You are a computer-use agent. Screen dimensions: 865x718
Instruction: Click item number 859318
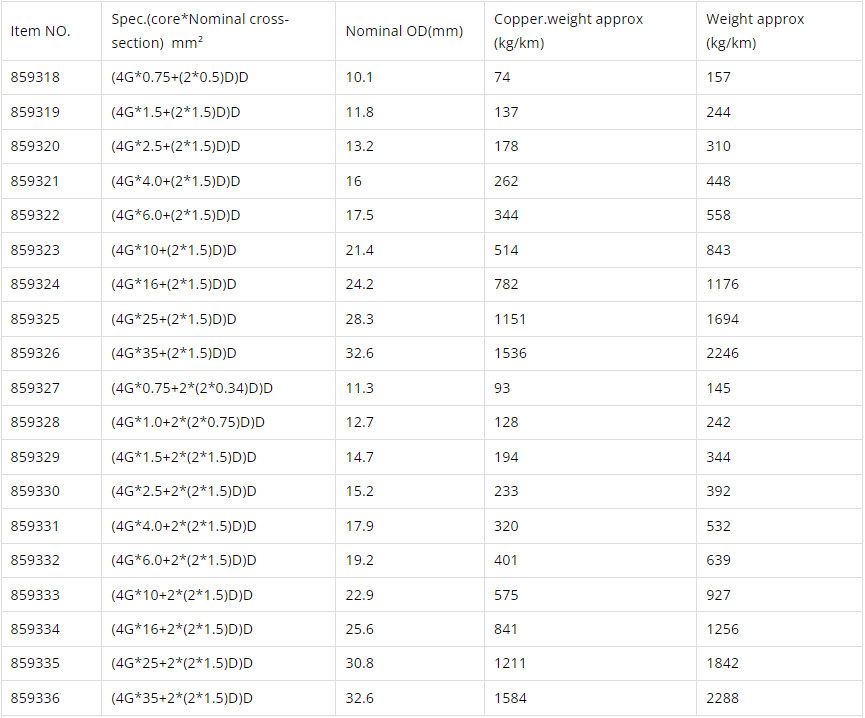[35, 77]
